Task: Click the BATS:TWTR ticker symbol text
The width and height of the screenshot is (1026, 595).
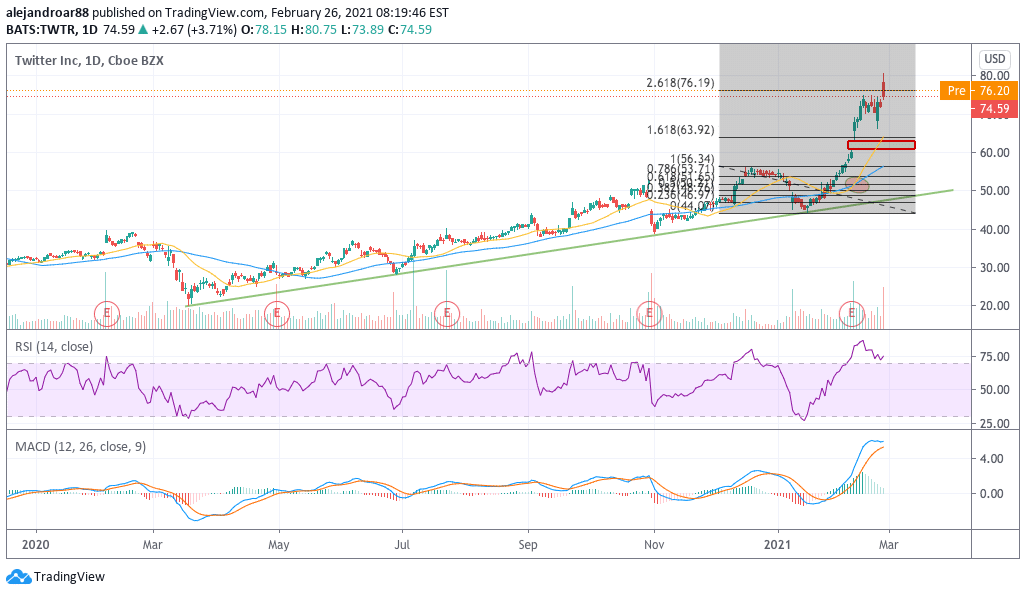Action: [x=41, y=29]
